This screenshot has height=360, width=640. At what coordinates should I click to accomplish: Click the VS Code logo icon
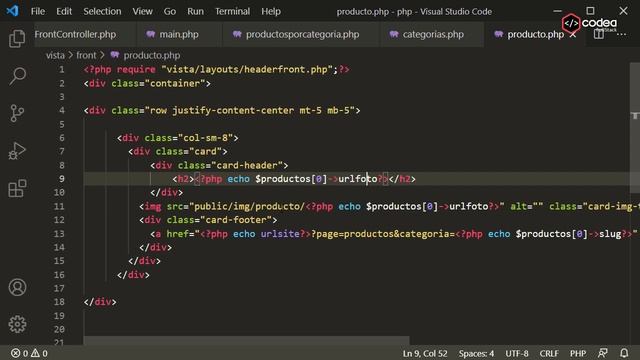pos(12,11)
